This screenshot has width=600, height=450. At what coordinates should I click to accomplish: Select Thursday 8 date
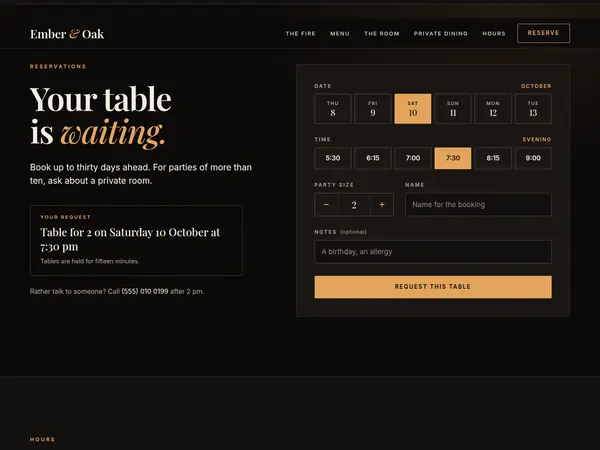click(x=333, y=109)
